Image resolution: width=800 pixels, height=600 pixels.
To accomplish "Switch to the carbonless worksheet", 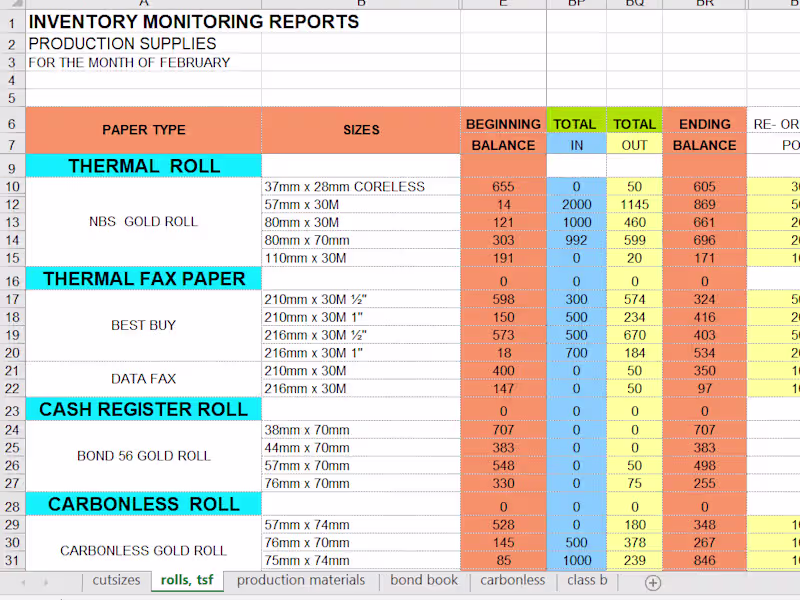I will click(x=512, y=581).
